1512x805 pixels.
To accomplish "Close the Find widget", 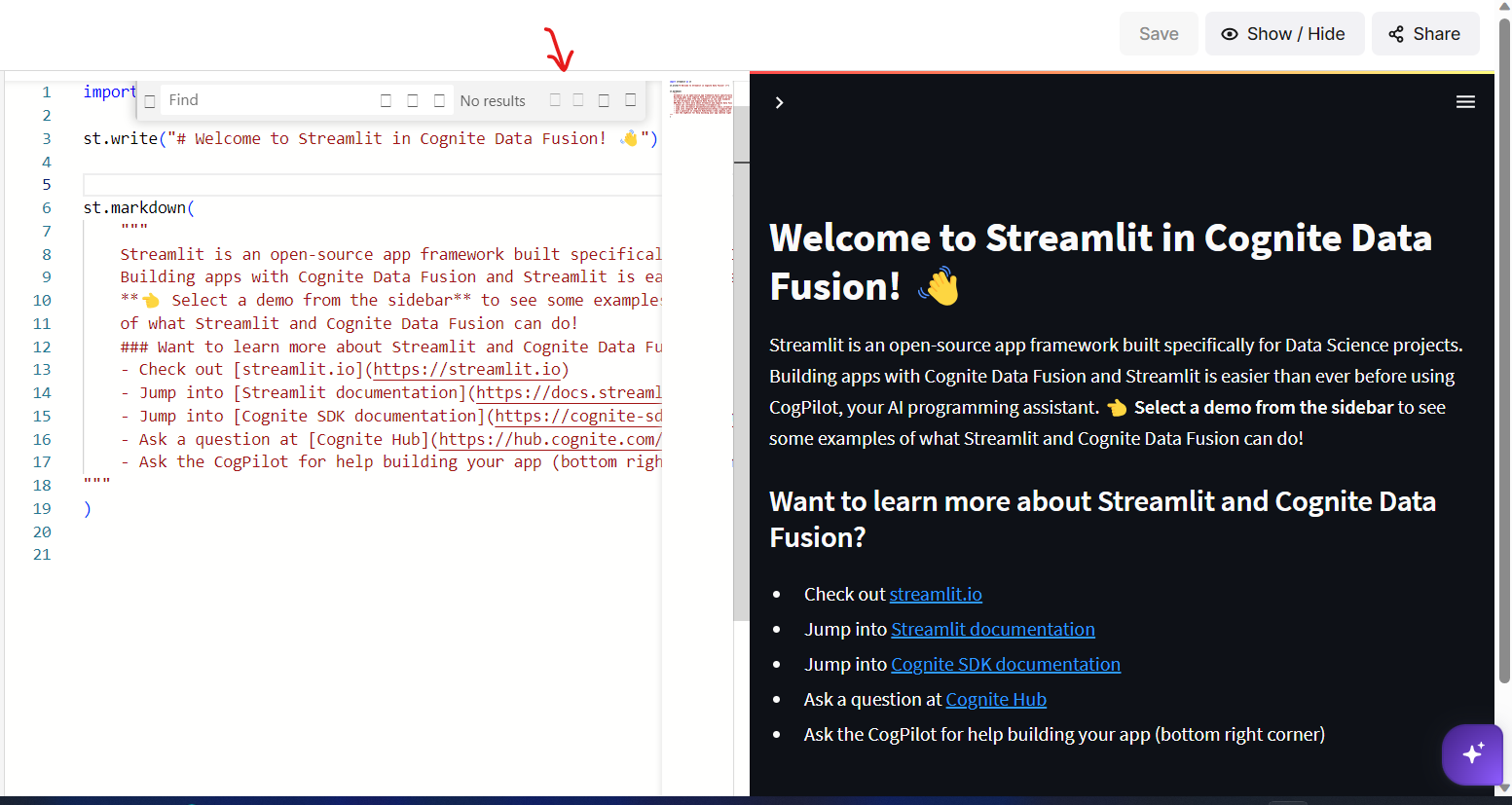I will (631, 100).
